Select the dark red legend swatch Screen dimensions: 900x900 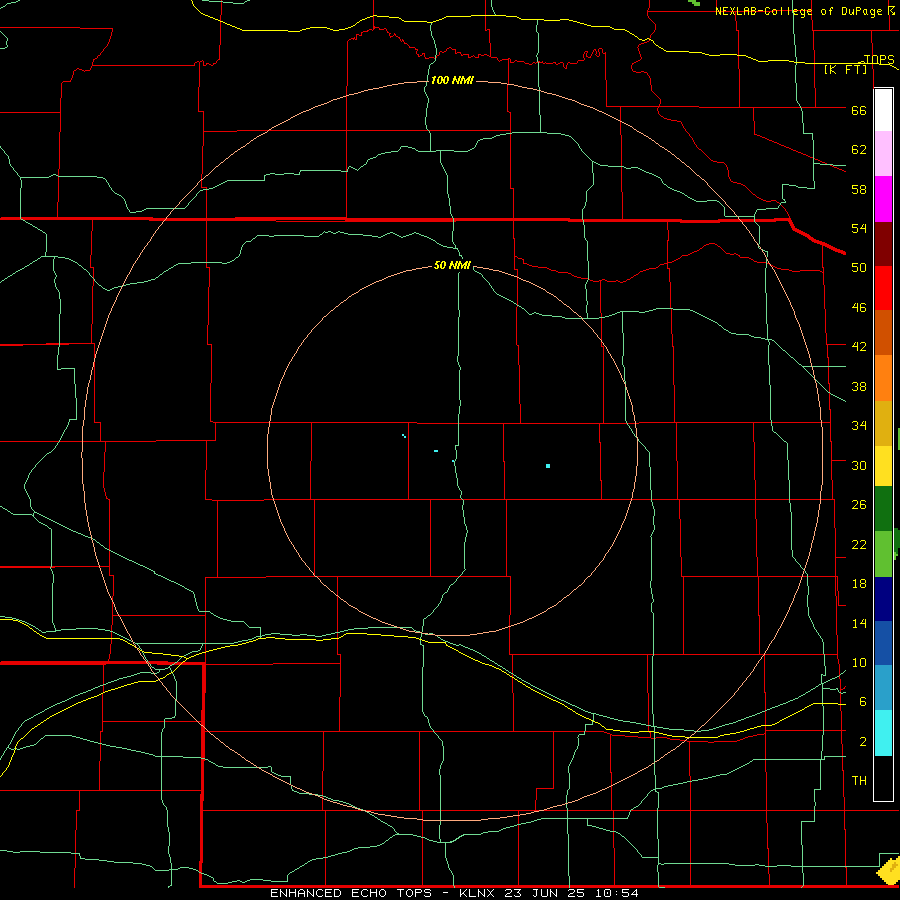point(883,243)
